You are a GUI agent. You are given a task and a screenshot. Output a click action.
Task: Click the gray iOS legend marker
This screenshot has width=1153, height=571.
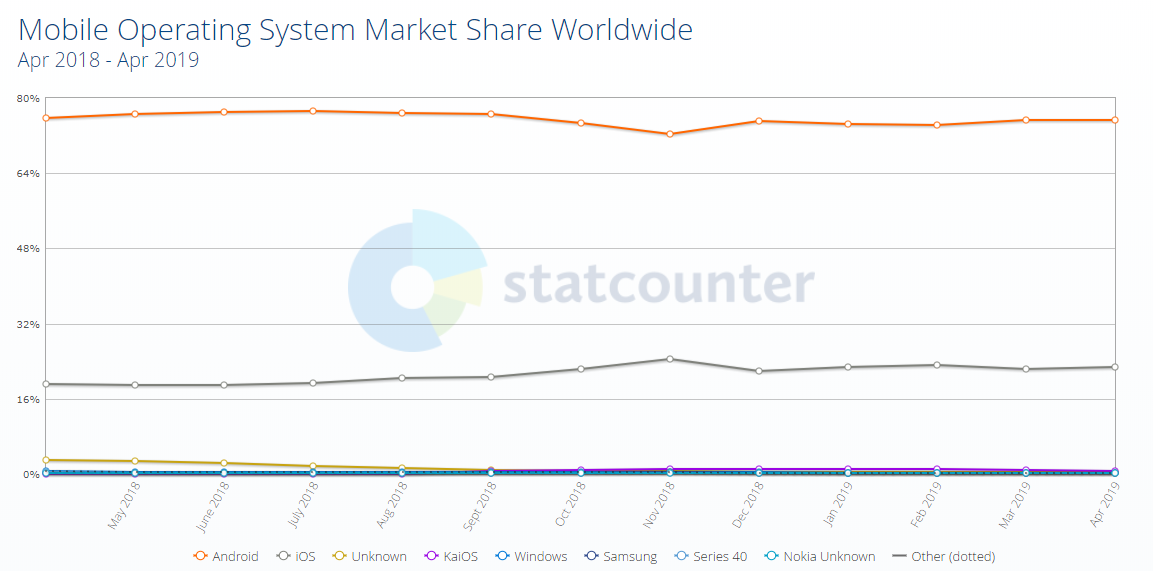point(281,556)
